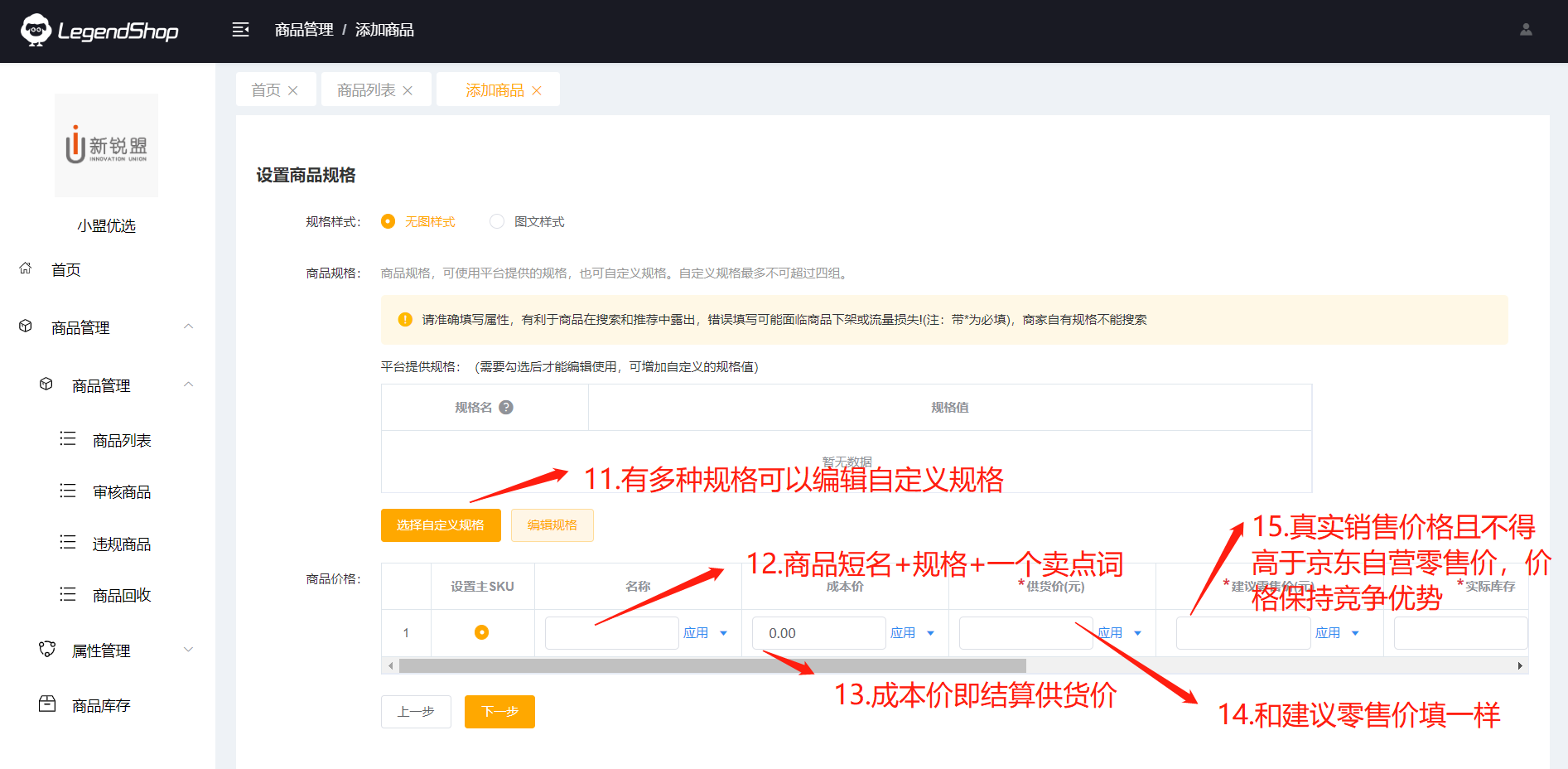Click the horizontal scrollbar of price table
The width and height of the screenshot is (1568, 769).
tap(712, 665)
